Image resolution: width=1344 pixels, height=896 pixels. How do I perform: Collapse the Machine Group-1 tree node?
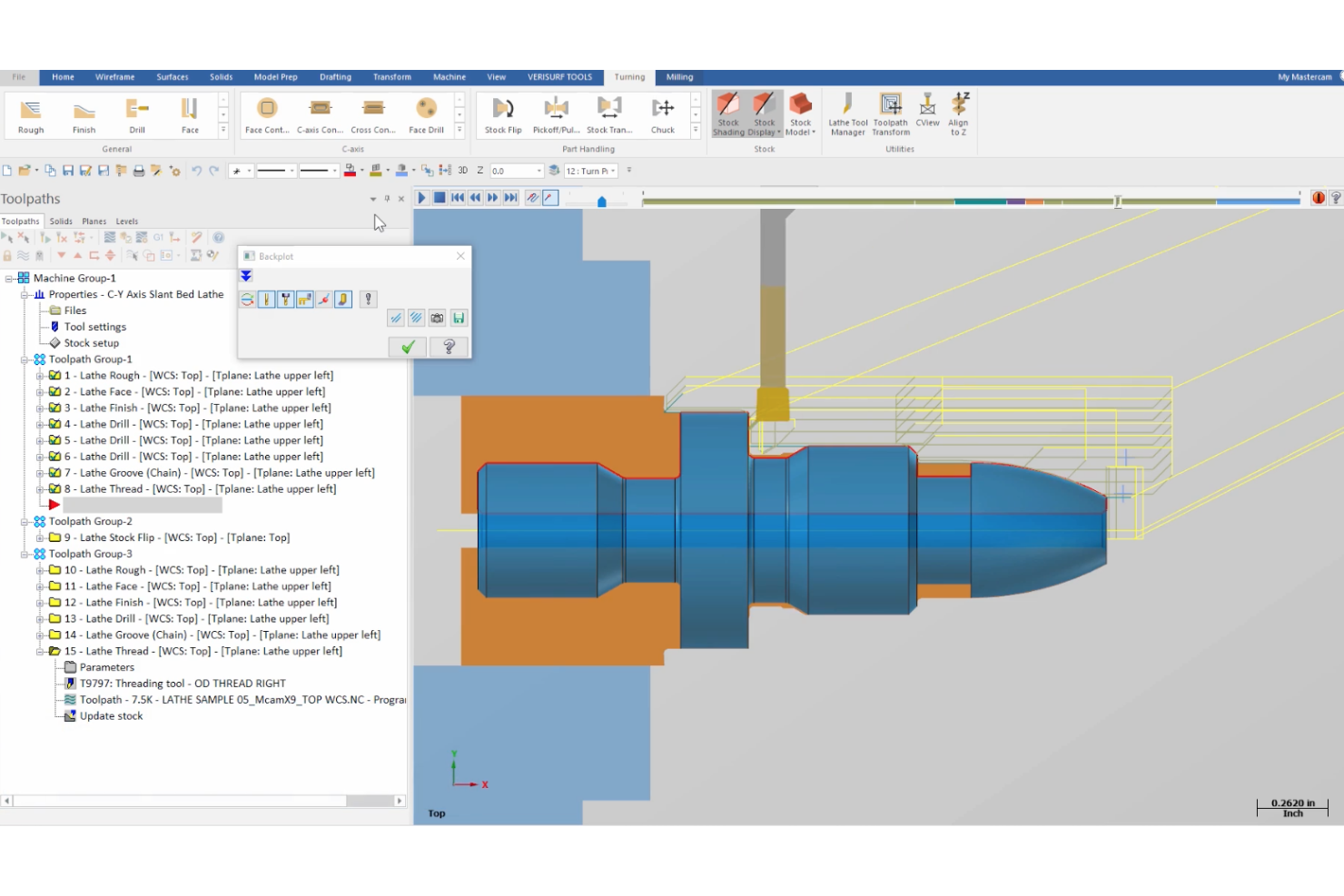[9, 279]
